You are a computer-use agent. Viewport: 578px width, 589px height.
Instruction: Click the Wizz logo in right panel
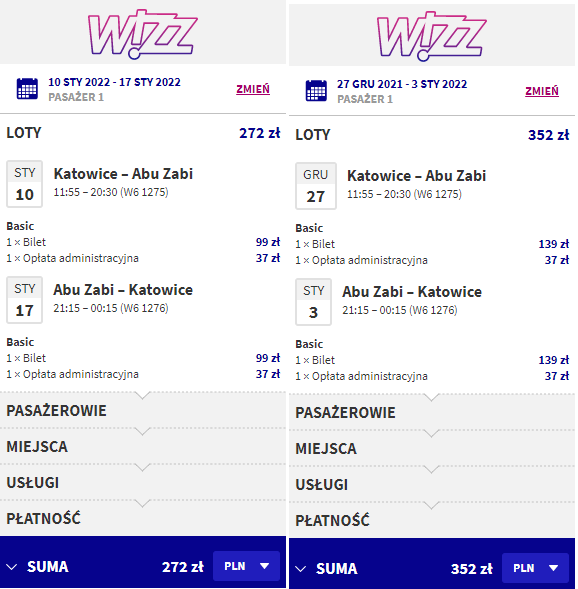pyautogui.click(x=432, y=36)
